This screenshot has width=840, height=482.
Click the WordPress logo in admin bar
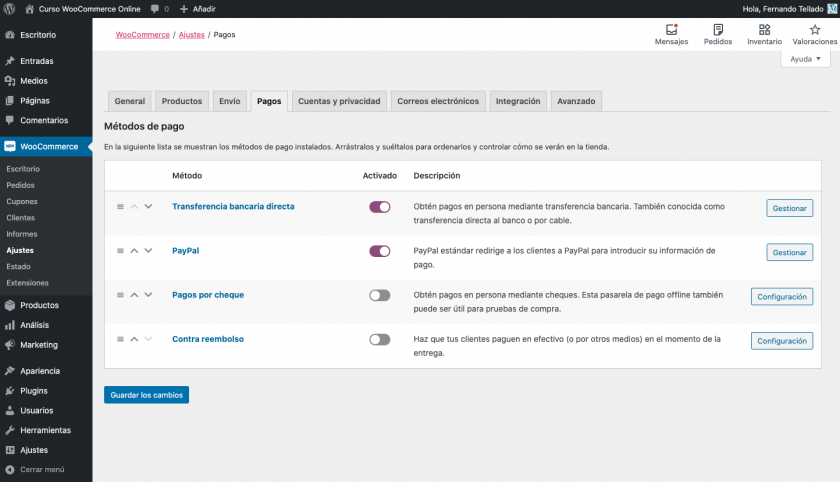pyautogui.click(x=9, y=8)
